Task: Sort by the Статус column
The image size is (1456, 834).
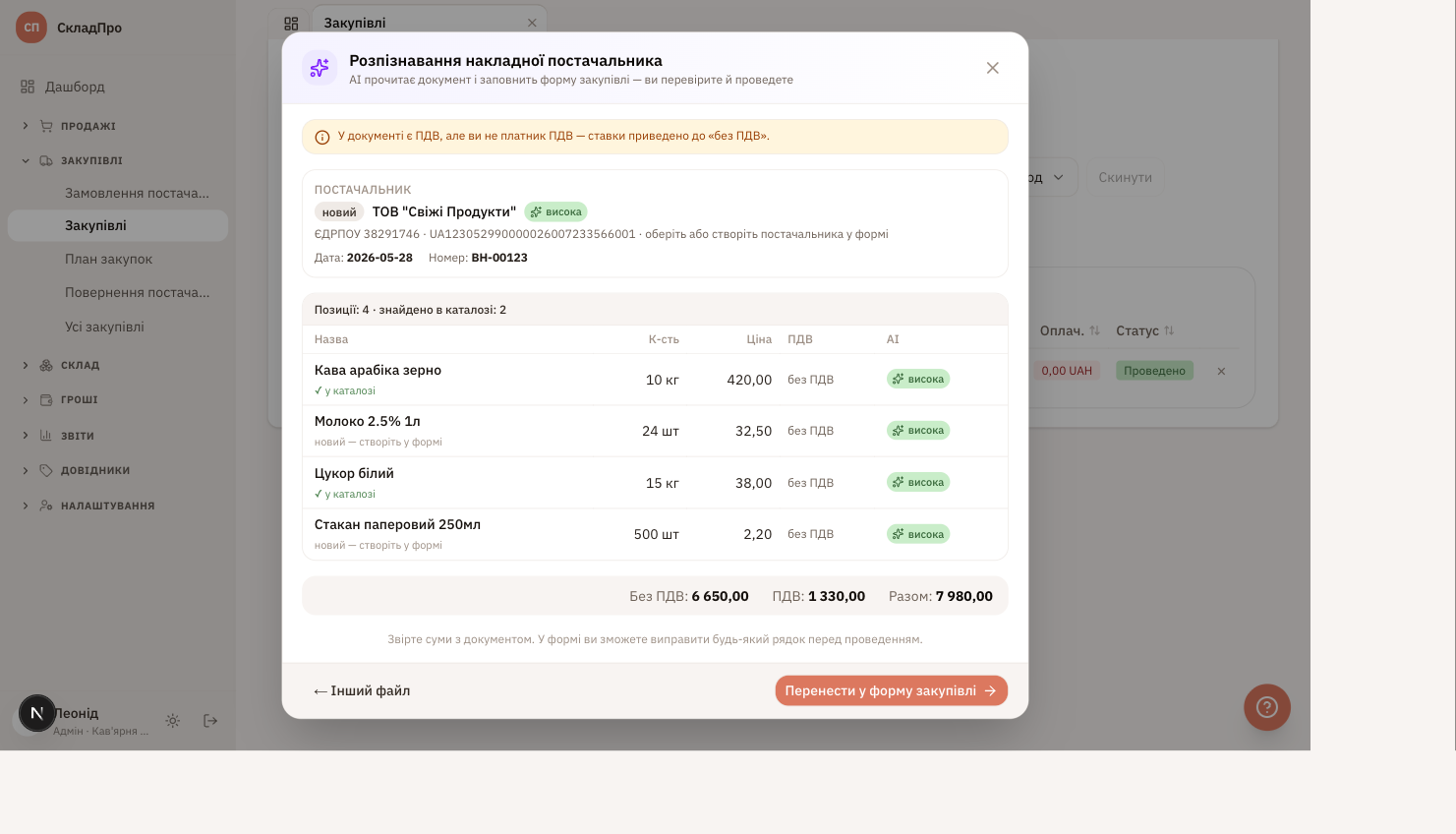Action: [1145, 330]
